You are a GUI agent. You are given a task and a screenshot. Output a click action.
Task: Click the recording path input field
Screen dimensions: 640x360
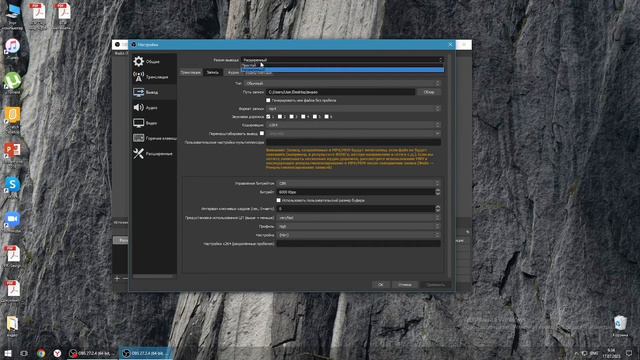click(x=340, y=92)
